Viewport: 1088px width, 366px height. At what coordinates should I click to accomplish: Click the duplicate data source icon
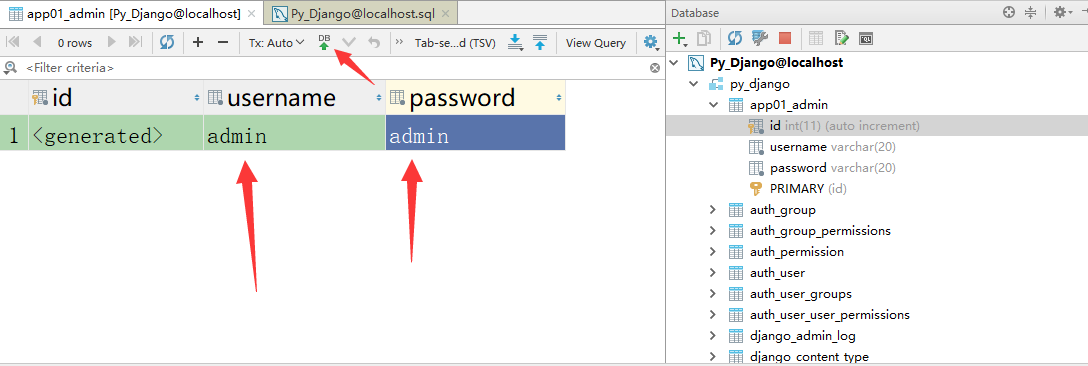pos(704,38)
